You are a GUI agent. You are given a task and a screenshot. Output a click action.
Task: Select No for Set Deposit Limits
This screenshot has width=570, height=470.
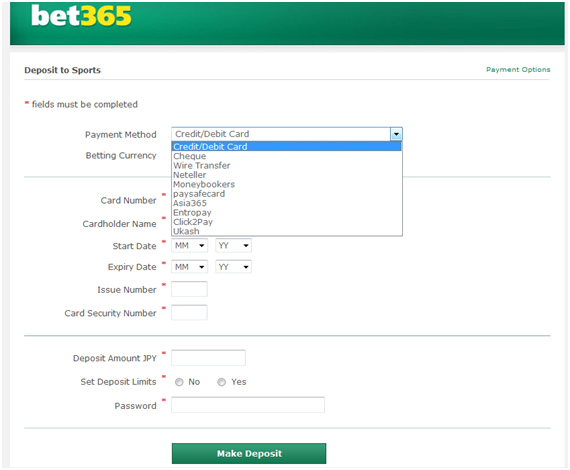179,382
